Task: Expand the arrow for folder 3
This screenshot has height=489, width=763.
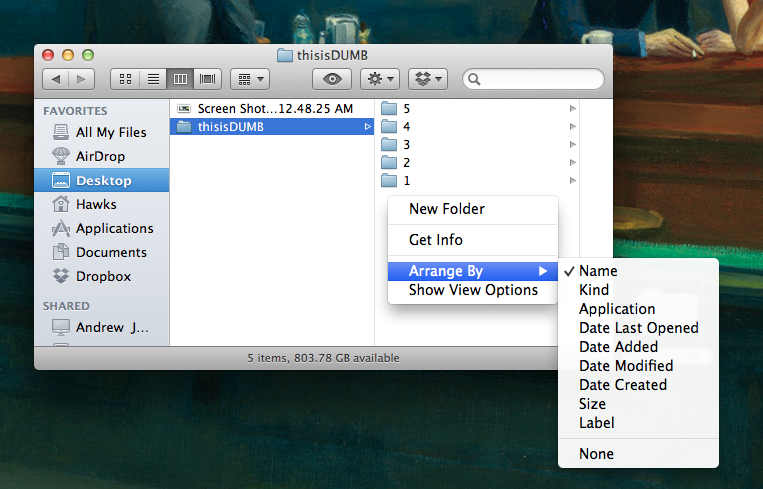Action: click(x=573, y=145)
